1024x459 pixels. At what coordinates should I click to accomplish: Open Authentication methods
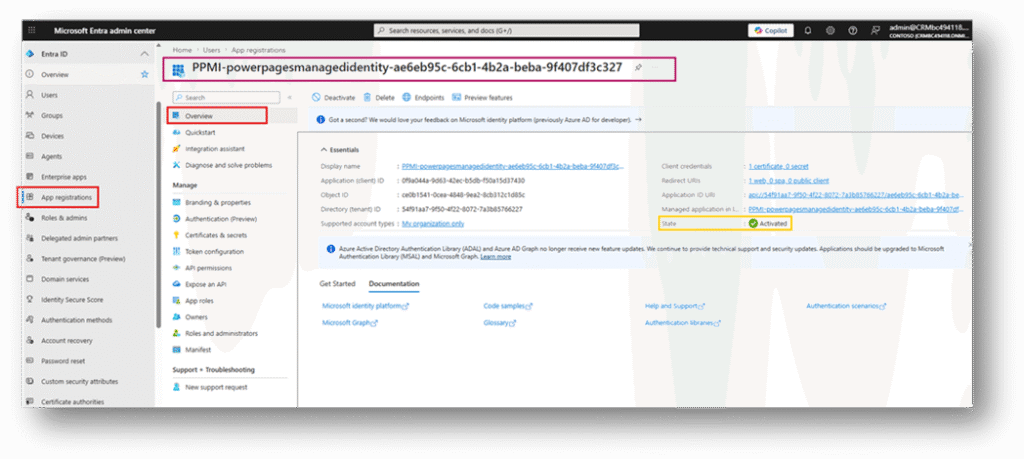coord(76,320)
